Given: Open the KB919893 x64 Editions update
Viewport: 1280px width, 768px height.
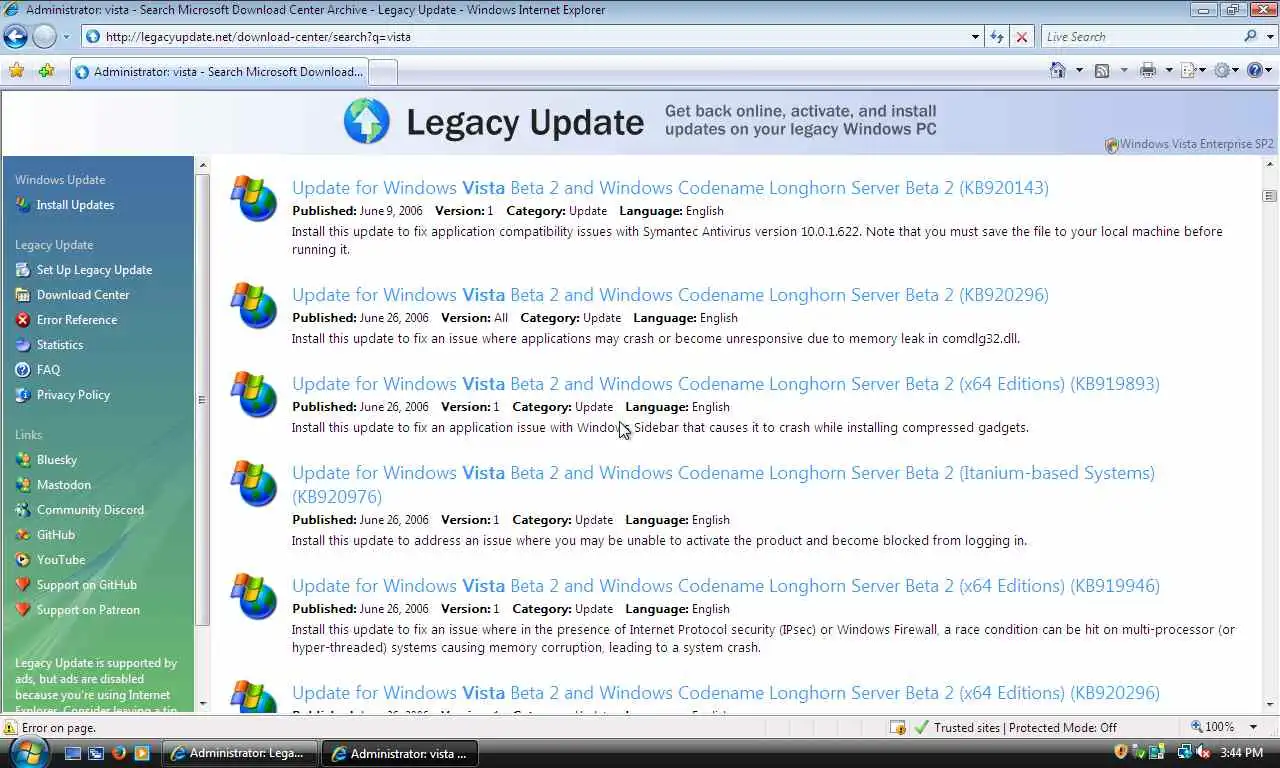Looking at the screenshot, I should [x=726, y=384].
